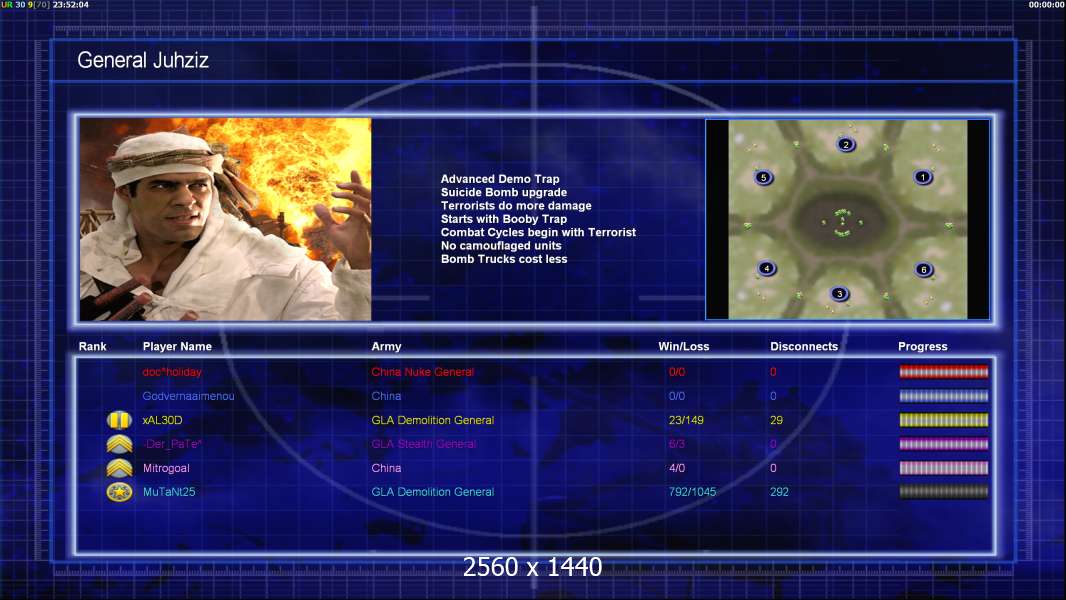Screen dimensions: 1066x600
Task: Click Combat Cycles begin with Terrorist line
Action: tap(538, 232)
